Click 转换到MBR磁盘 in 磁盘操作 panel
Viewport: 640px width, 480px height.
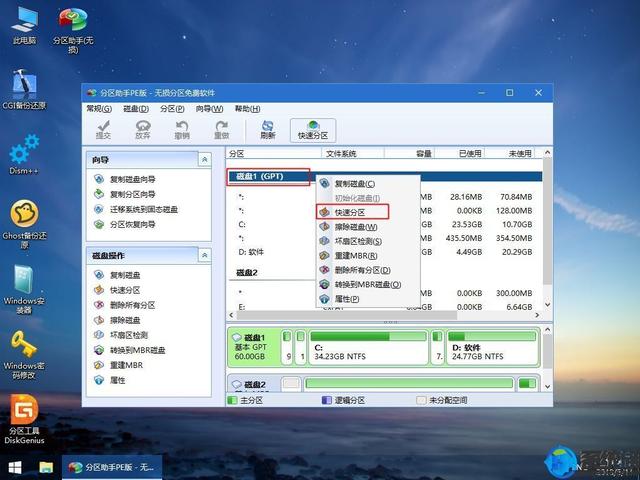(x=138, y=350)
